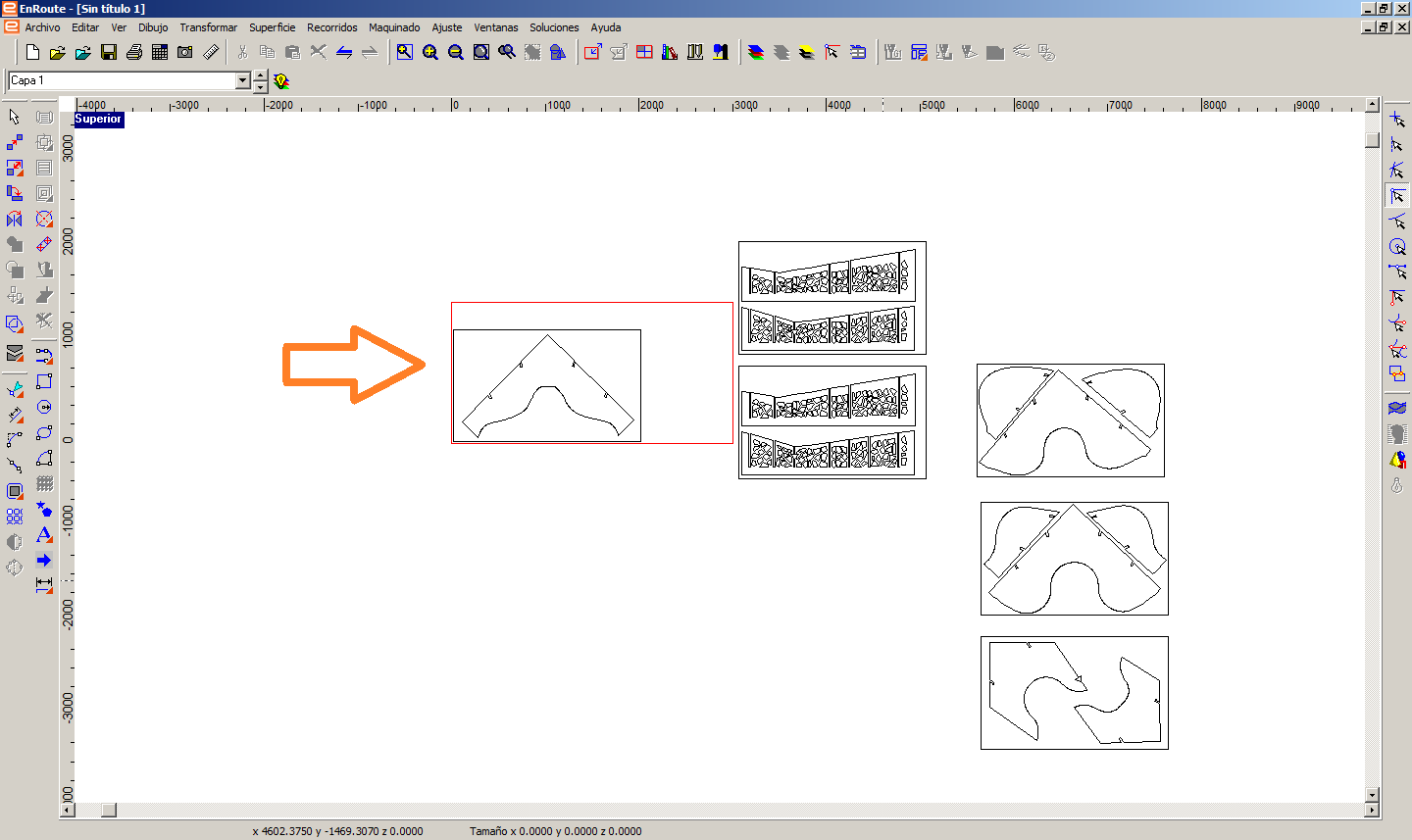Screen dimensions: 1412x840
Task: Click the binoculars zoom icon
Action: click(x=507, y=52)
